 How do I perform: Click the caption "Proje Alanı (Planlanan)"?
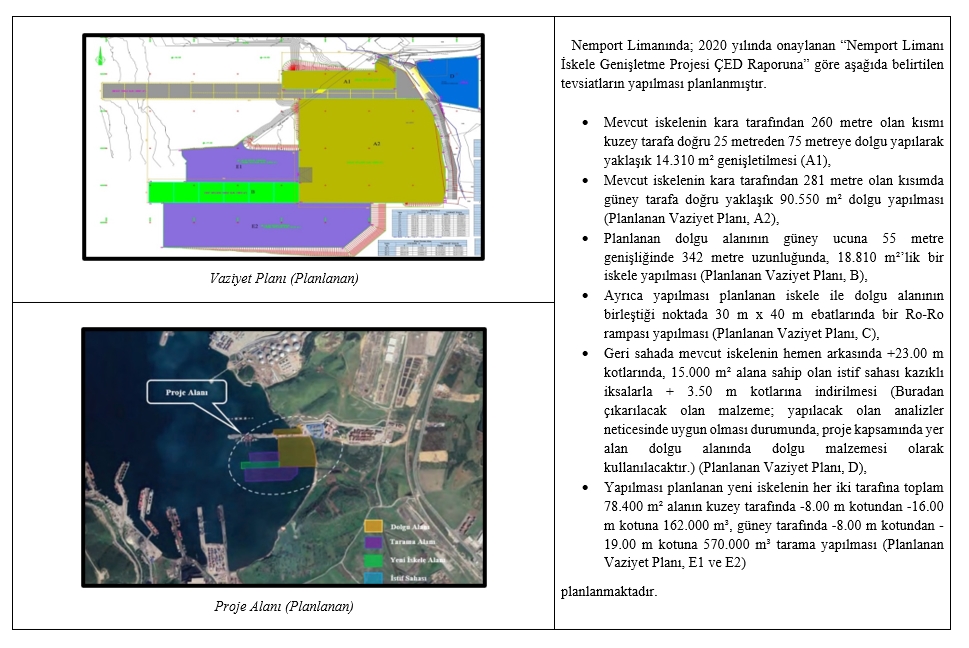click(284, 606)
